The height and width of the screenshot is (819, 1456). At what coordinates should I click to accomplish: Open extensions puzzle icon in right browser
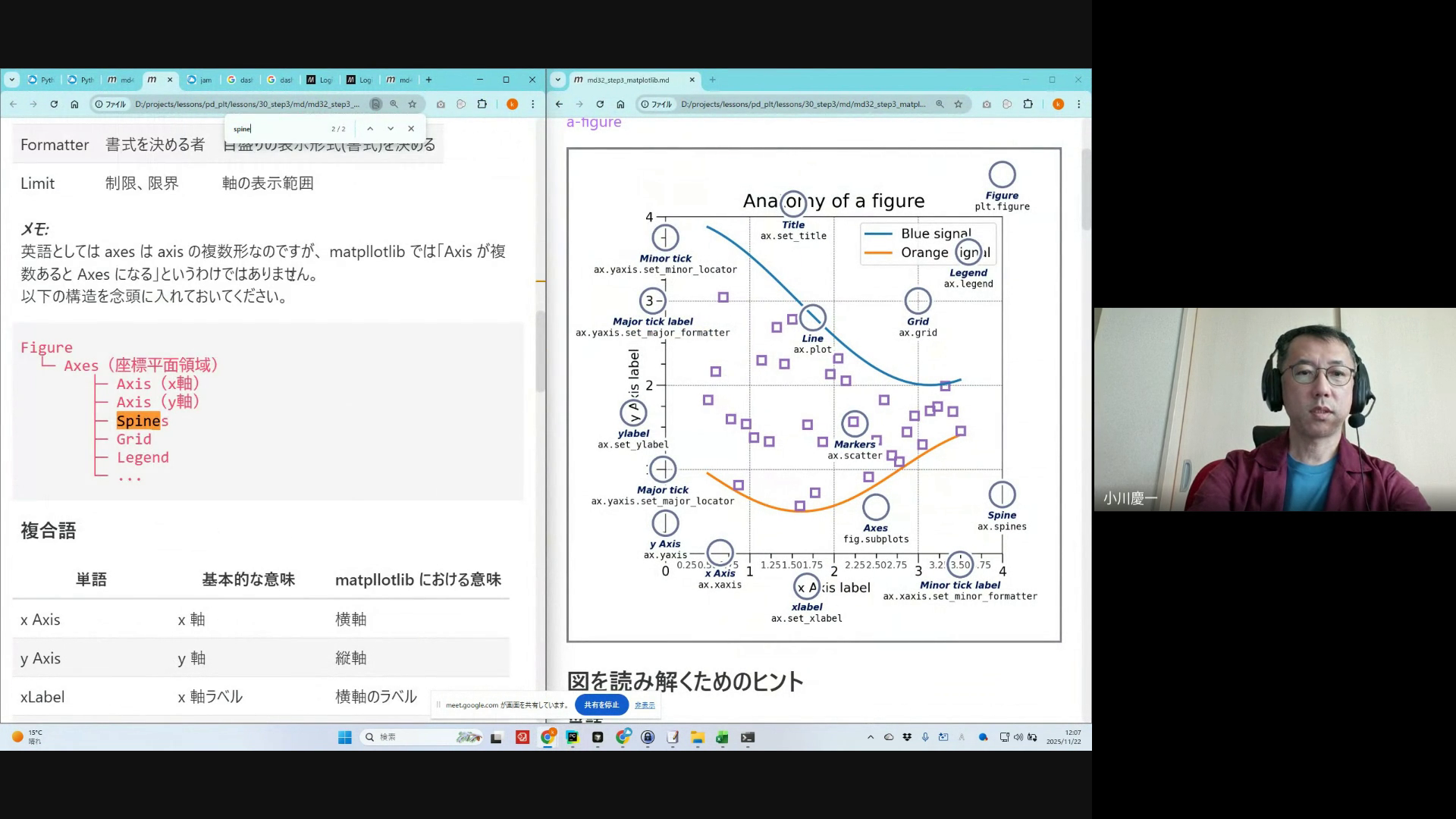click(x=1028, y=105)
